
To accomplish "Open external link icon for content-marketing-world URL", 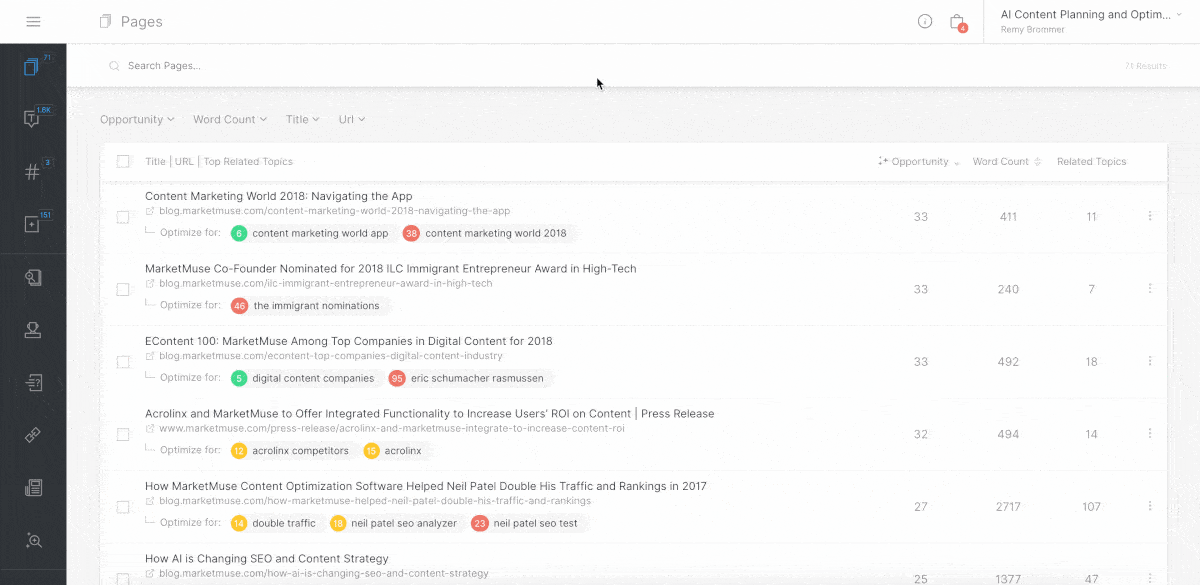I will (150, 211).
